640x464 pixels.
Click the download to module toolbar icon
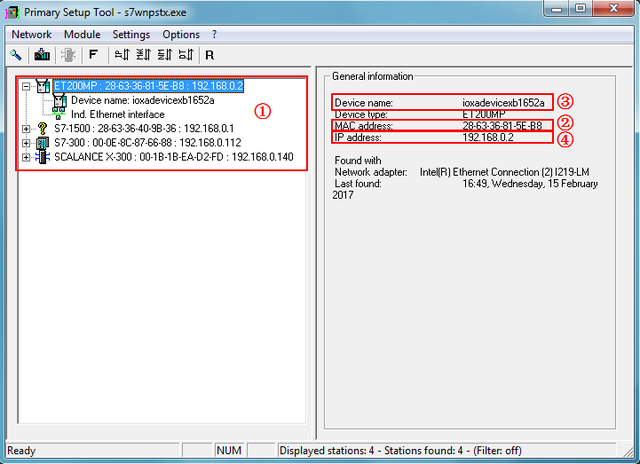click(x=42, y=55)
